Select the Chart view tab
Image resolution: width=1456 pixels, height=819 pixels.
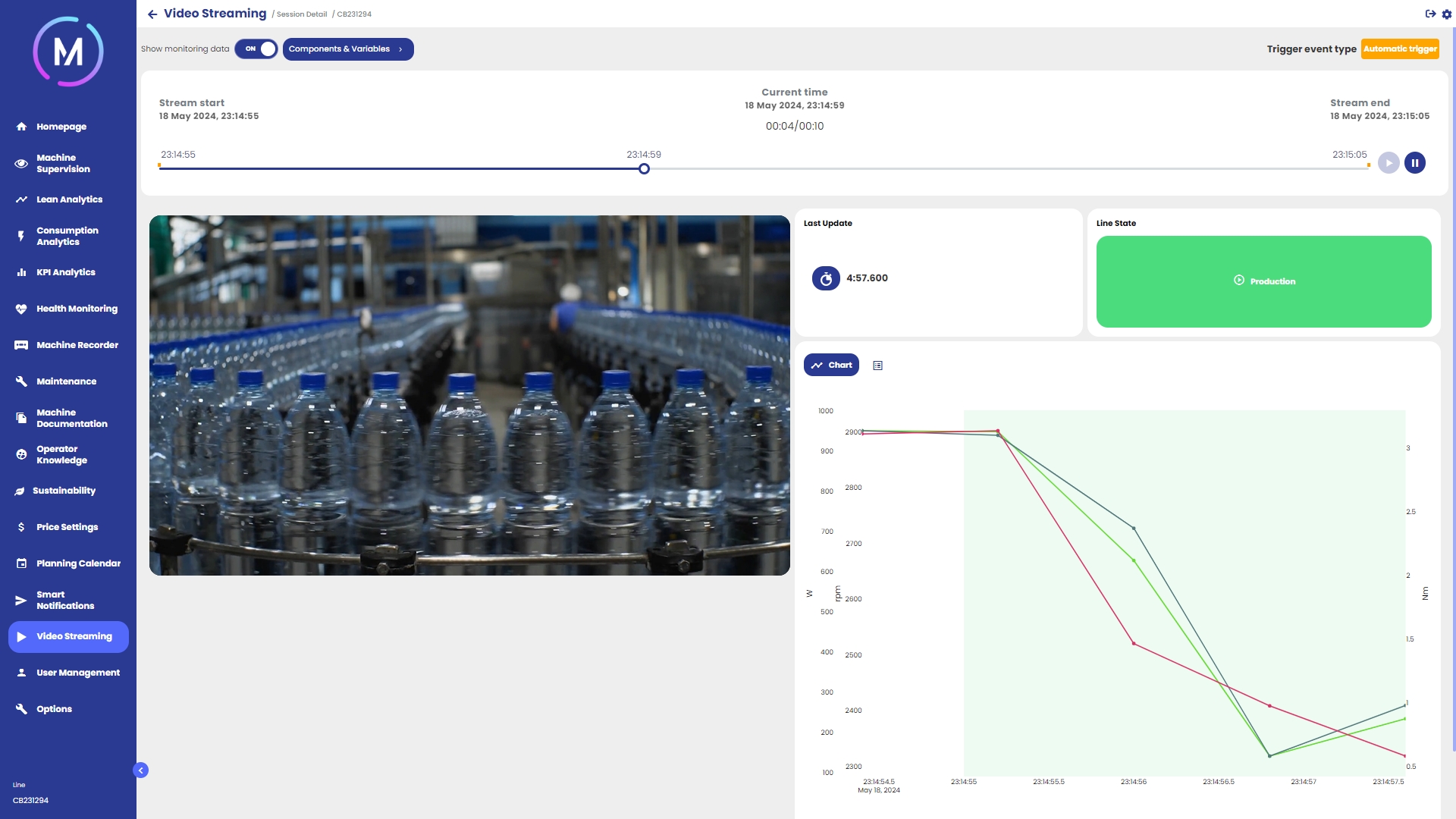[x=831, y=366]
